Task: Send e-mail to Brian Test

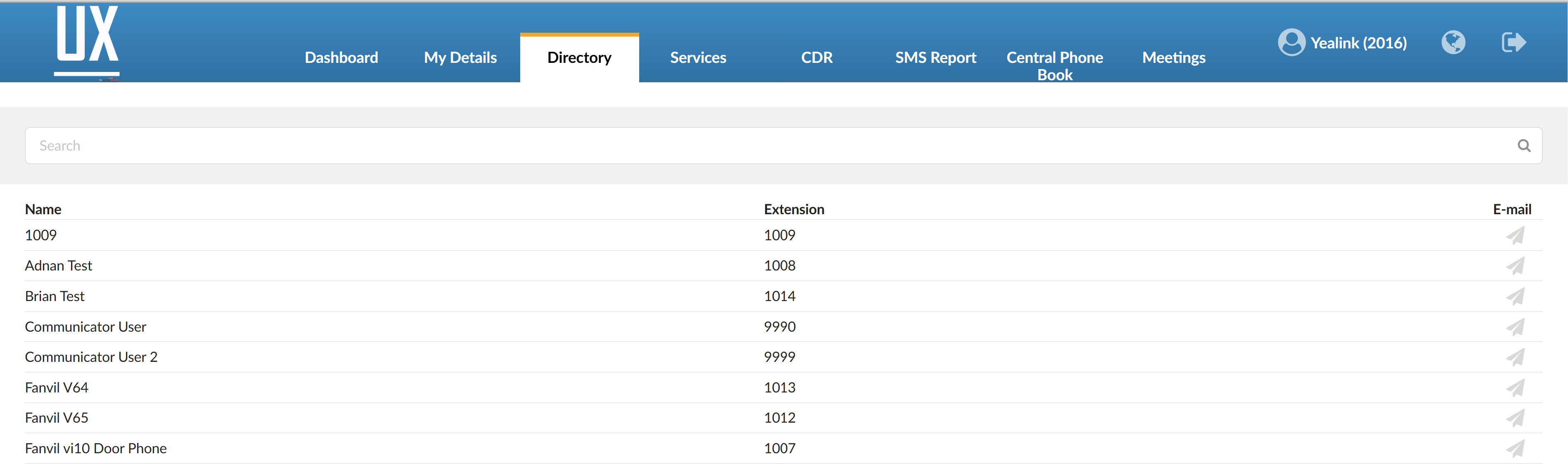Action: (x=1515, y=297)
